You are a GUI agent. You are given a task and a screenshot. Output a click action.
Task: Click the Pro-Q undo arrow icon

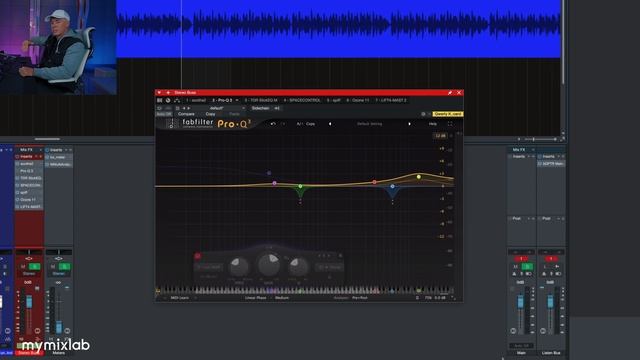point(273,124)
